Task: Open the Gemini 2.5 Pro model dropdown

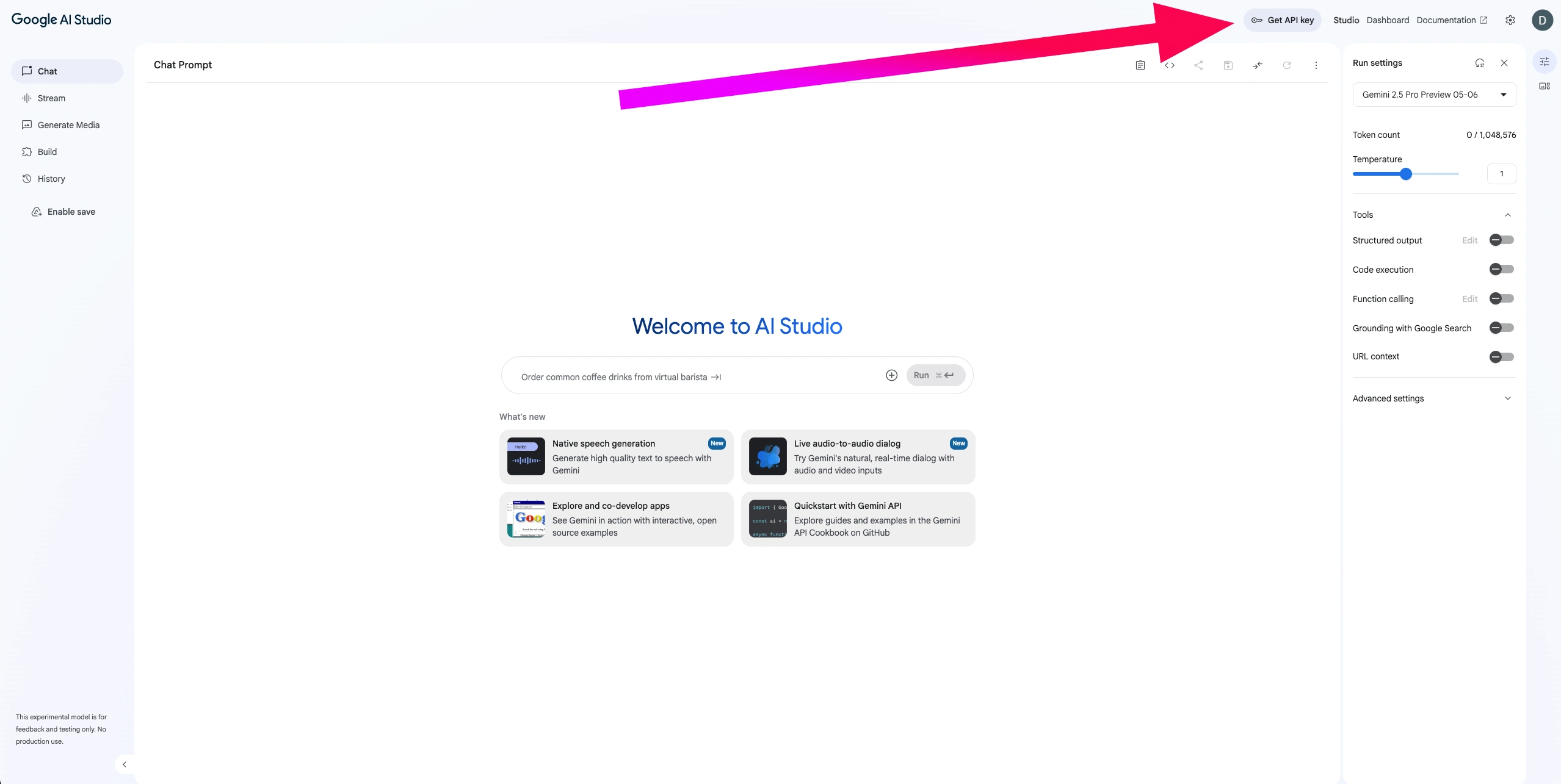Action: [x=1433, y=95]
